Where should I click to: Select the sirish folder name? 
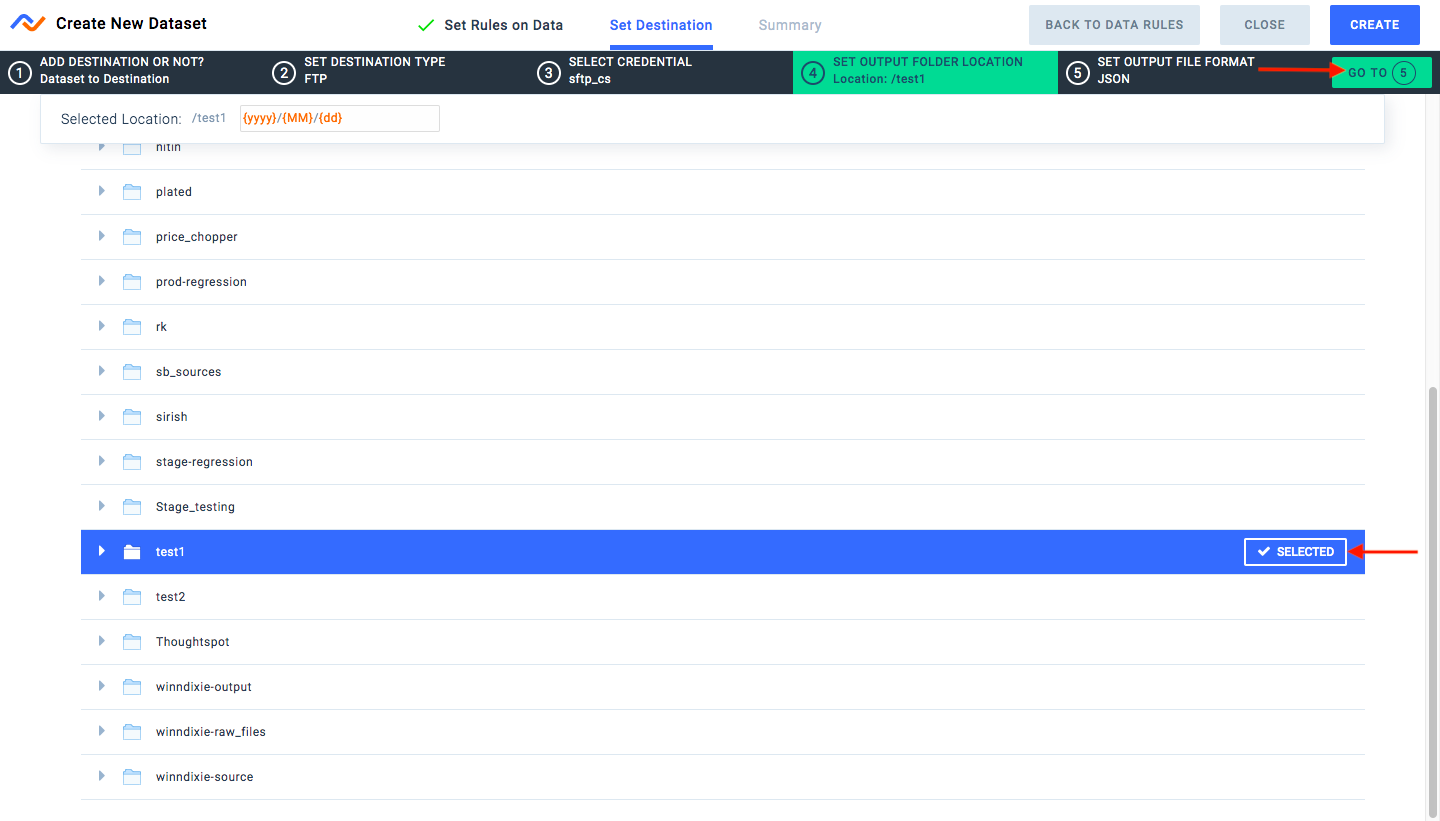[x=172, y=417]
